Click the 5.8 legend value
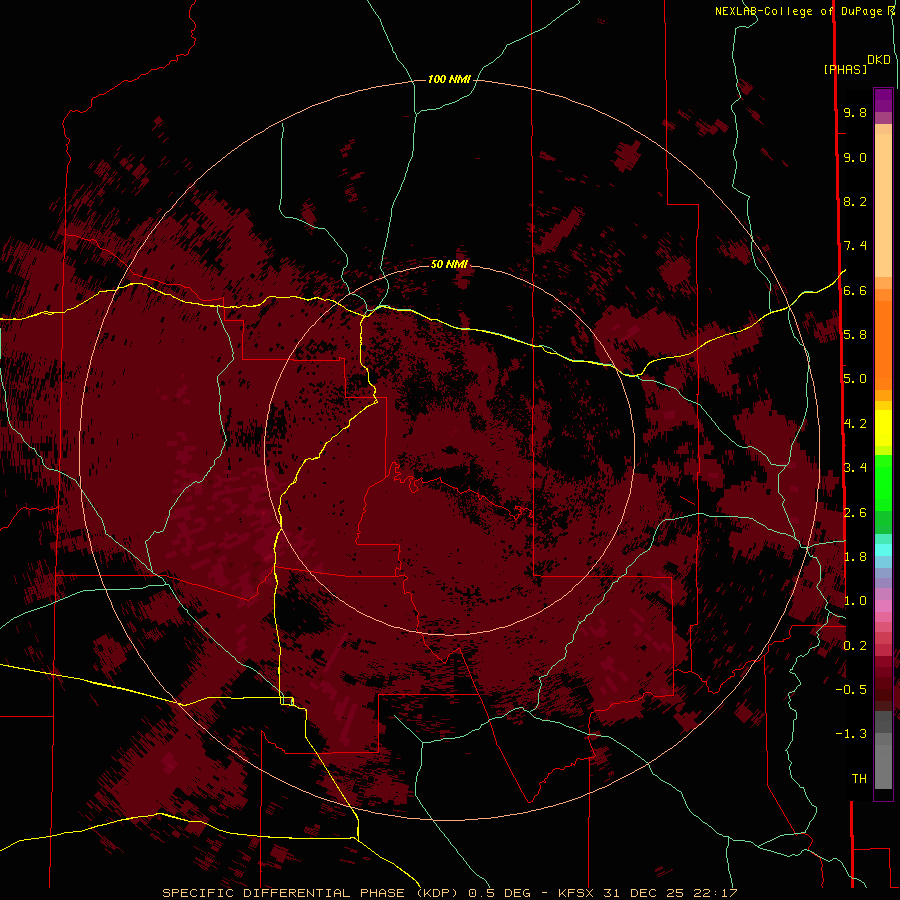Viewport: 900px width, 900px height. click(x=855, y=335)
